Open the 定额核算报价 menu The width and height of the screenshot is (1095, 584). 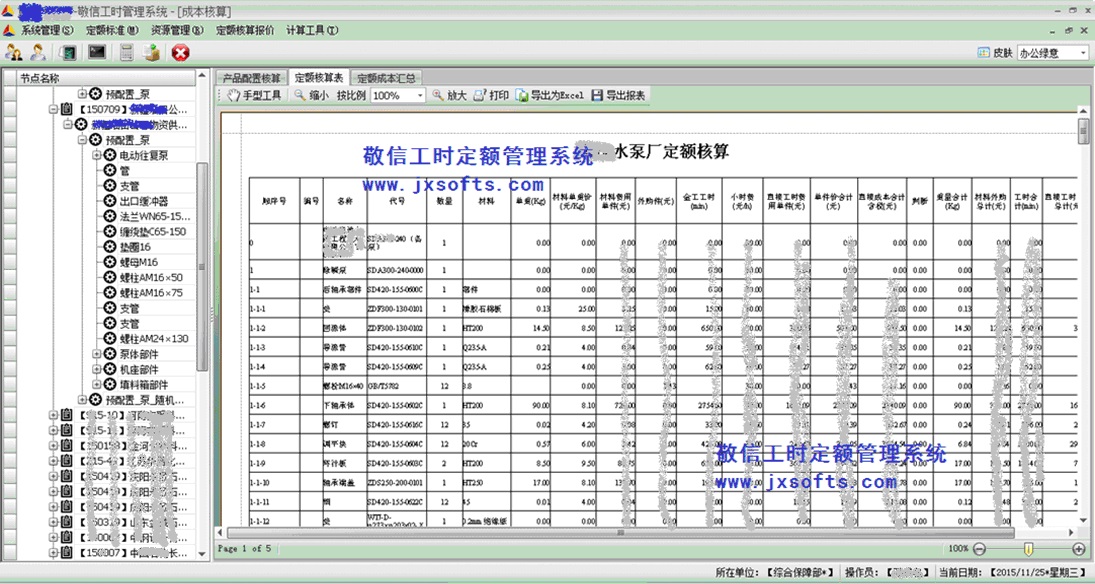[245, 31]
